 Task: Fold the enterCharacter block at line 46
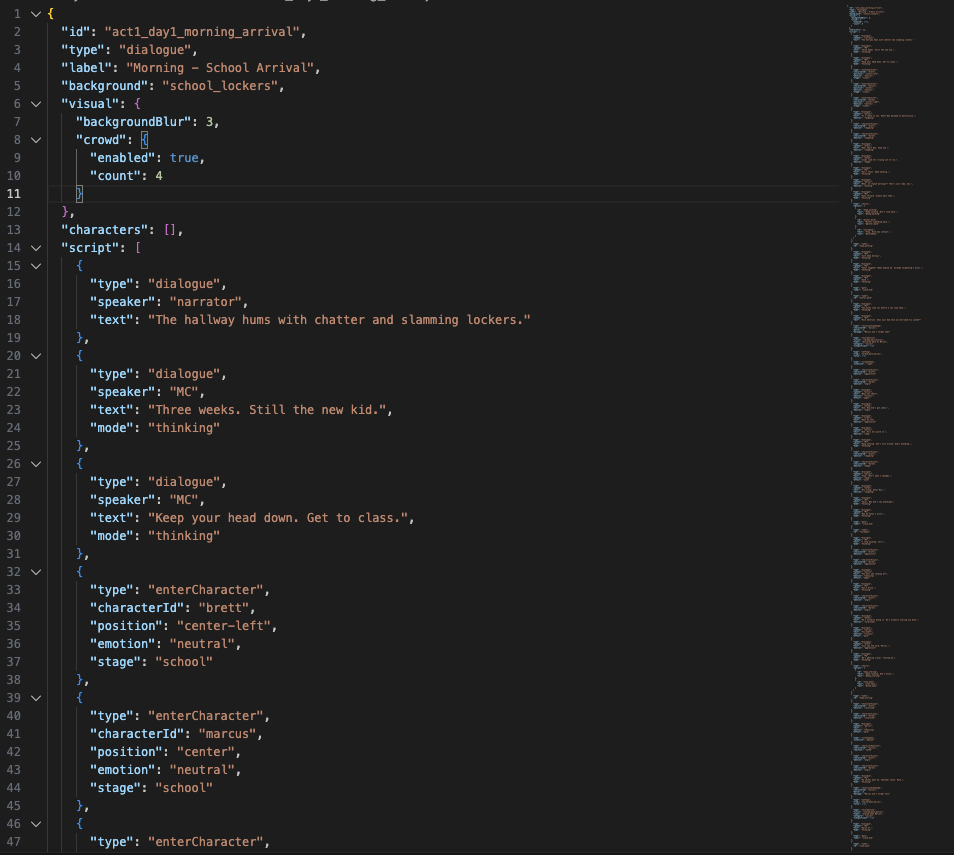(x=36, y=823)
